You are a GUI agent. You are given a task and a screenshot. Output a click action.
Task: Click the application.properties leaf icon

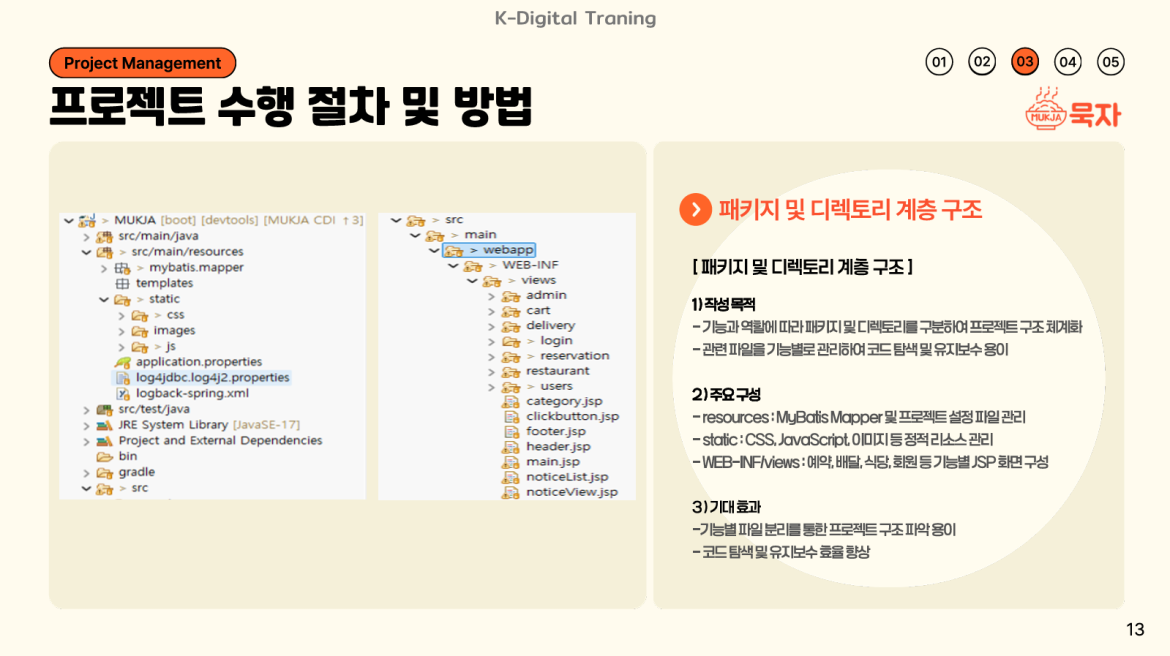pos(122,362)
